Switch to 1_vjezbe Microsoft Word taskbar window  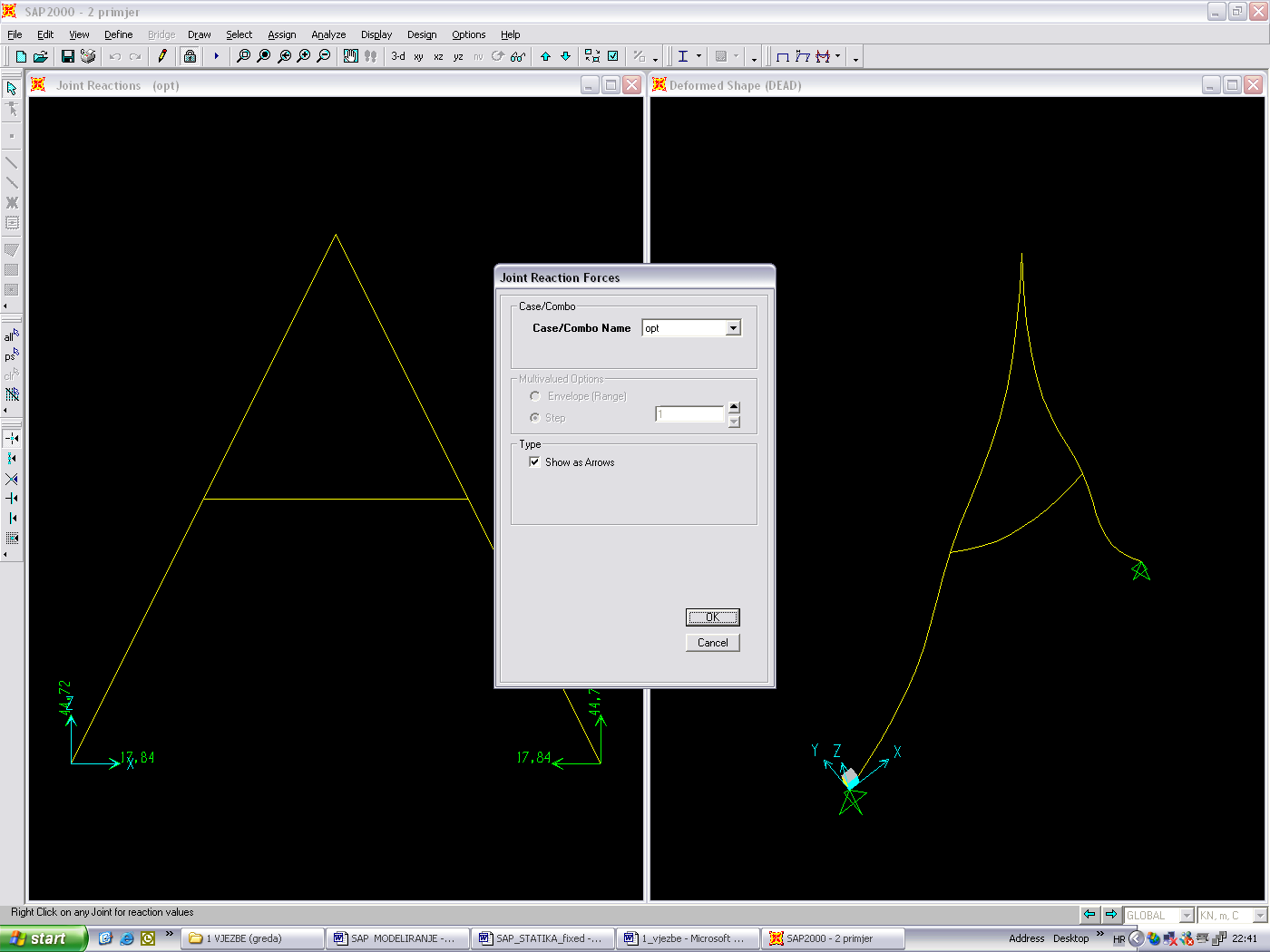pos(688,938)
